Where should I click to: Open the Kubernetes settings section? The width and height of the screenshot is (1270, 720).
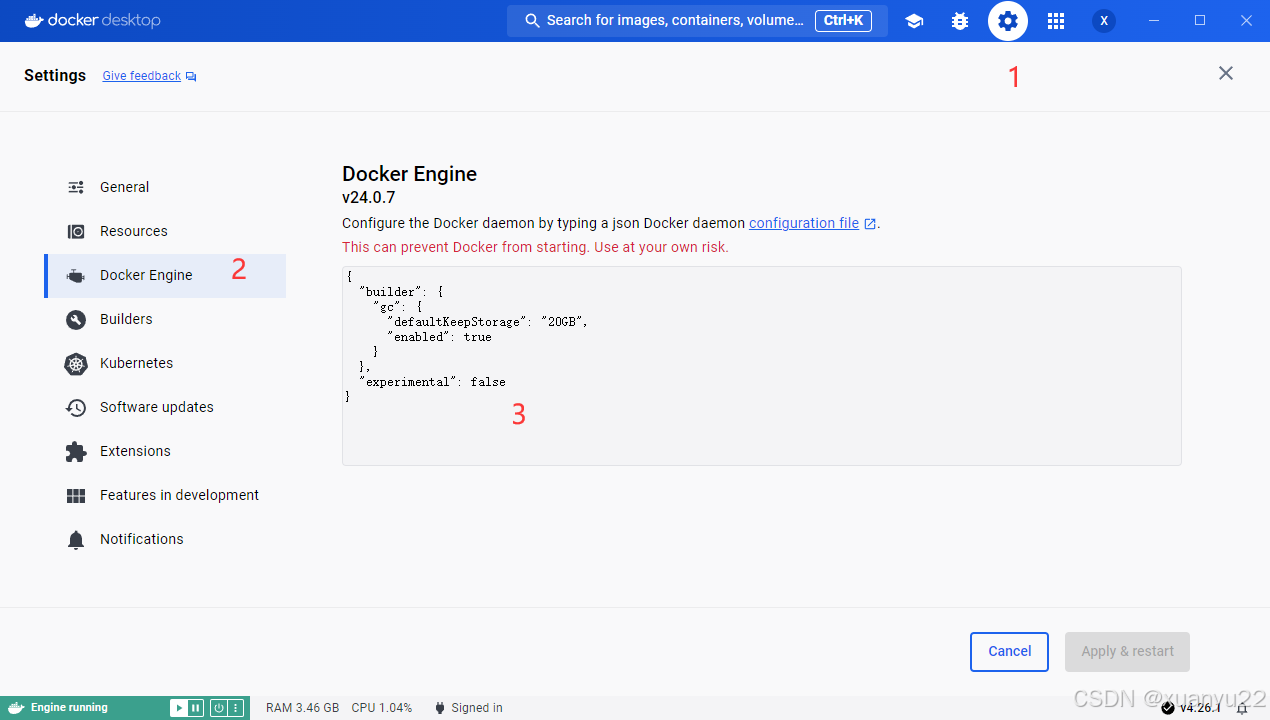coord(165,363)
